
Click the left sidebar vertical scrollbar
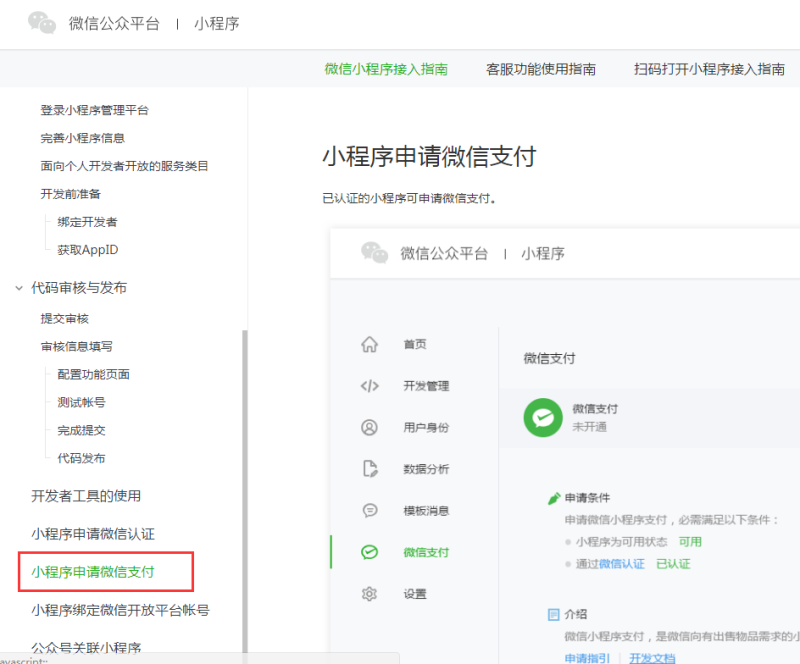coord(244,480)
